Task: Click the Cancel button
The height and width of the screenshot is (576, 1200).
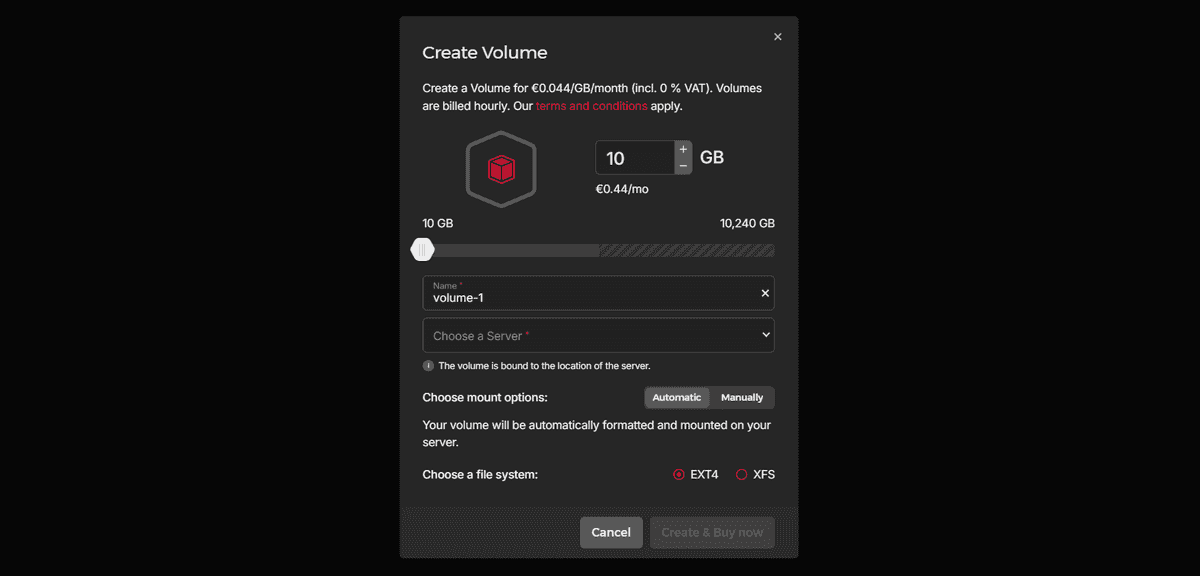Action: coord(611,532)
